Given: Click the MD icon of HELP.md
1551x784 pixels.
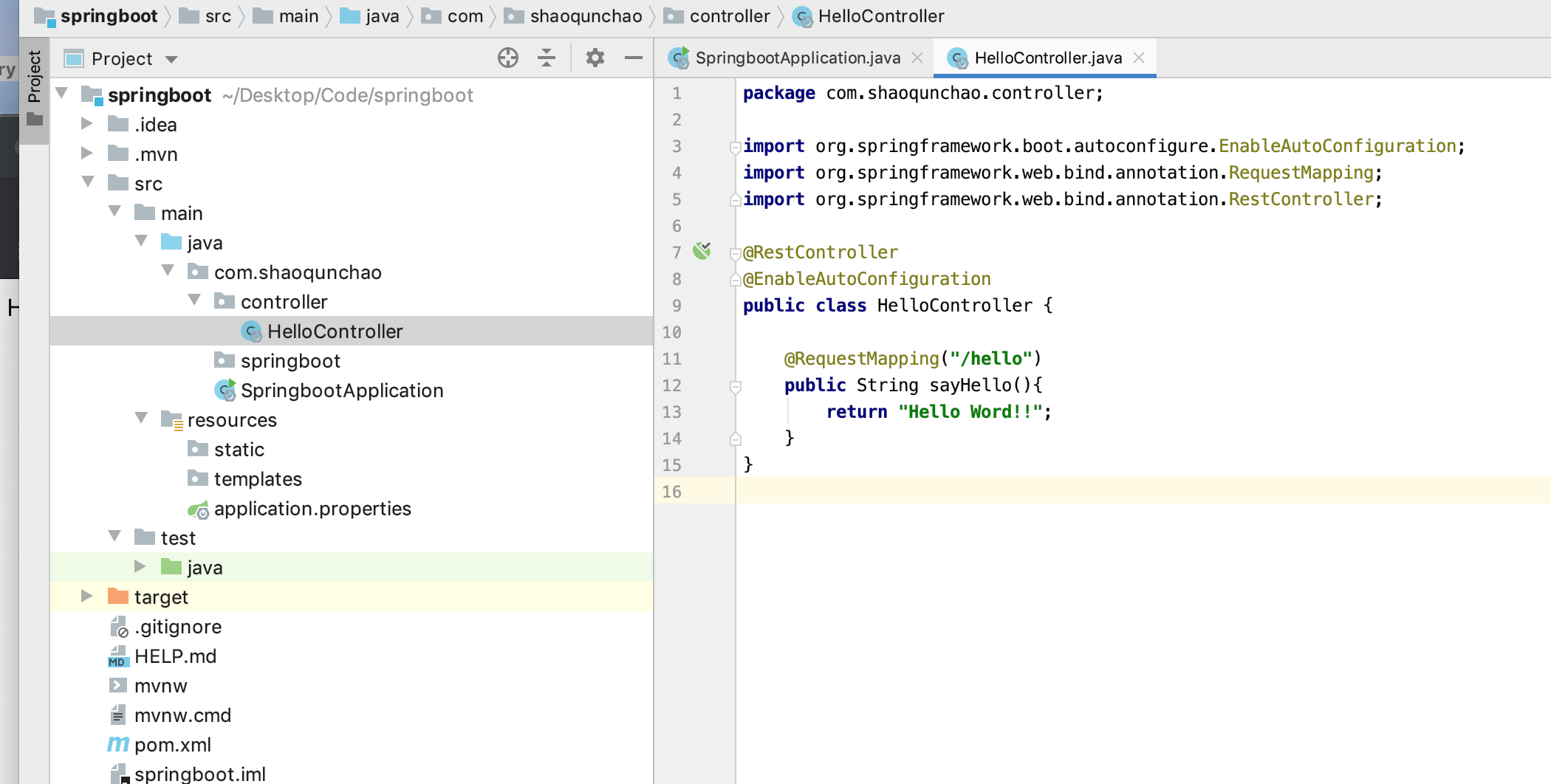Looking at the screenshot, I should point(118,656).
